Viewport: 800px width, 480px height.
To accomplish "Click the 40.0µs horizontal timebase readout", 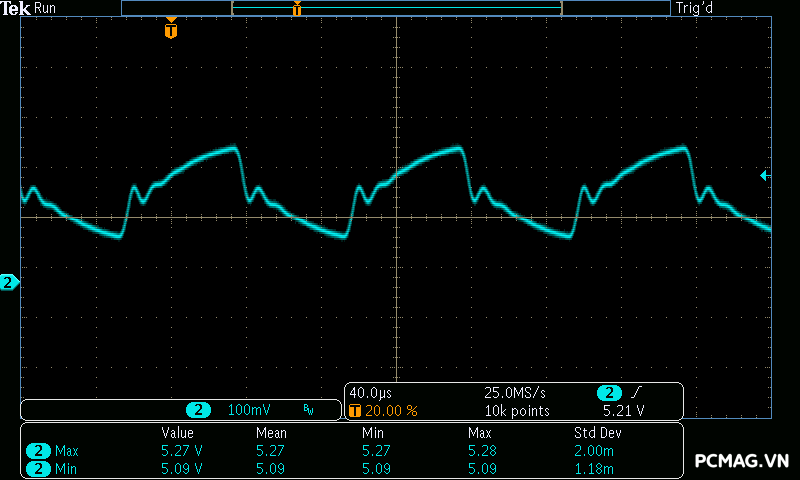I will (x=370, y=393).
